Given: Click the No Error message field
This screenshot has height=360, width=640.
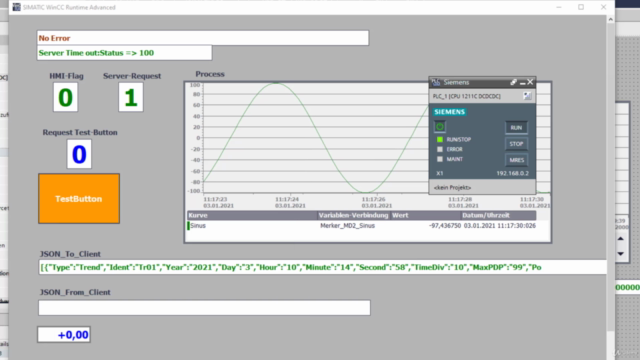Looking at the screenshot, I should tap(203, 38).
